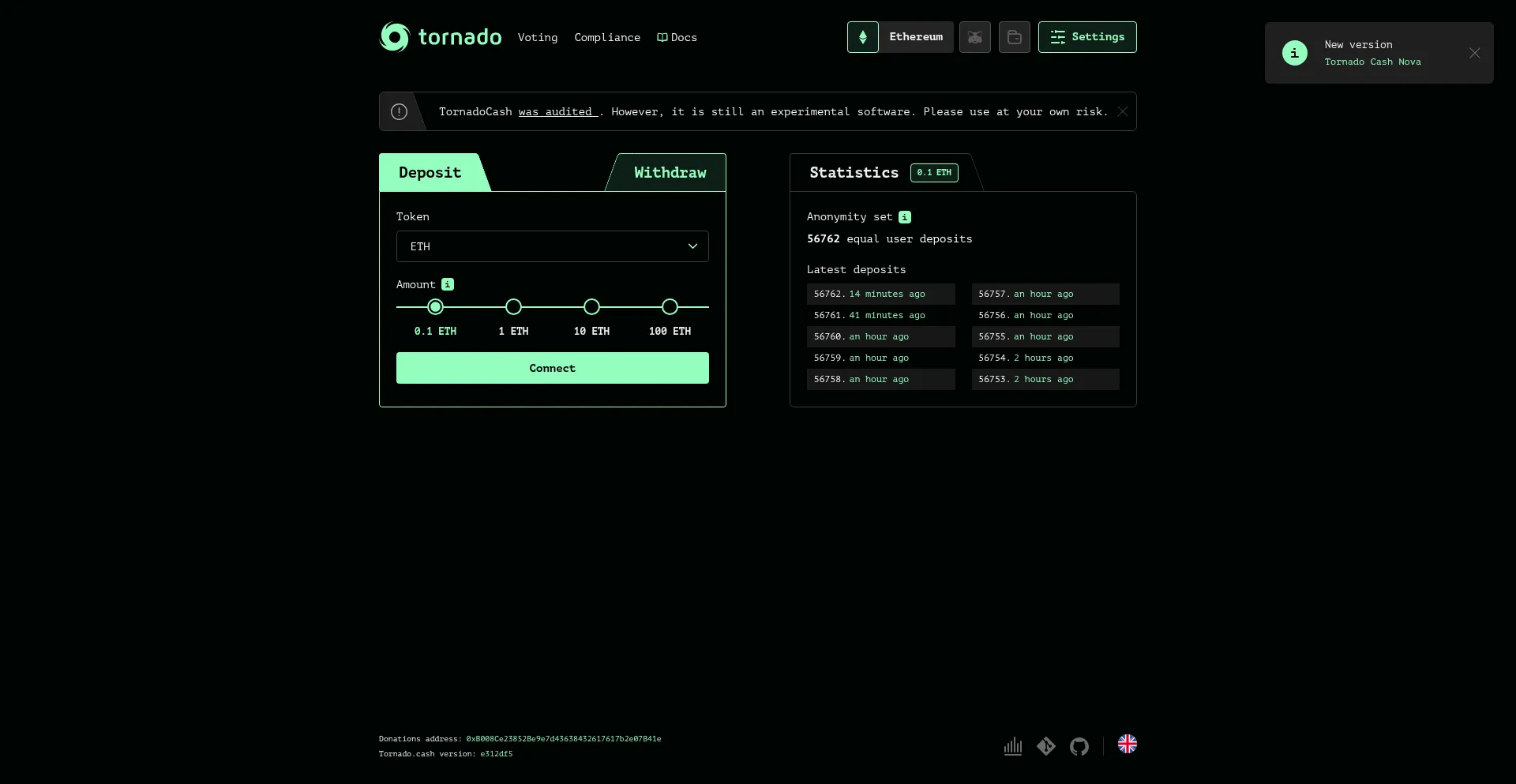Click deposit 56761 from 41 minutes ago
The width and height of the screenshot is (1516, 784).
(x=881, y=315)
